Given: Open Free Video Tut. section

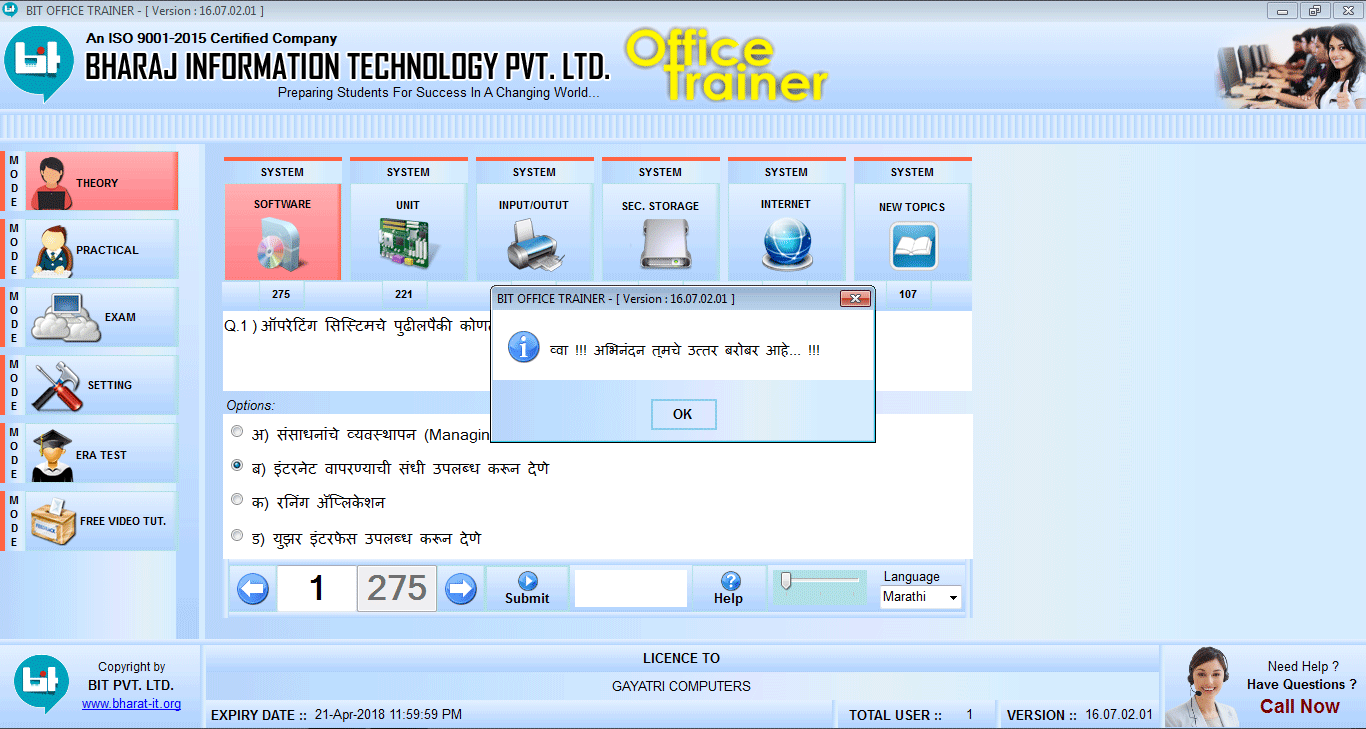Looking at the screenshot, I should [x=101, y=521].
